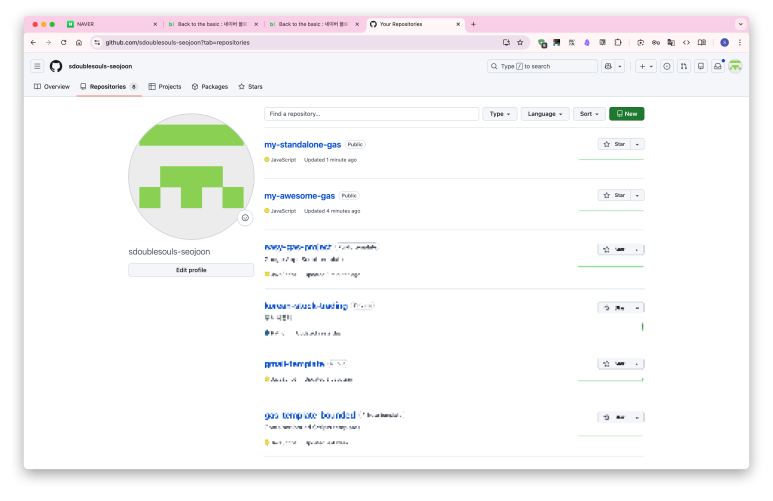
Task: Open the Copilot chat icon
Action: point(608,66)
